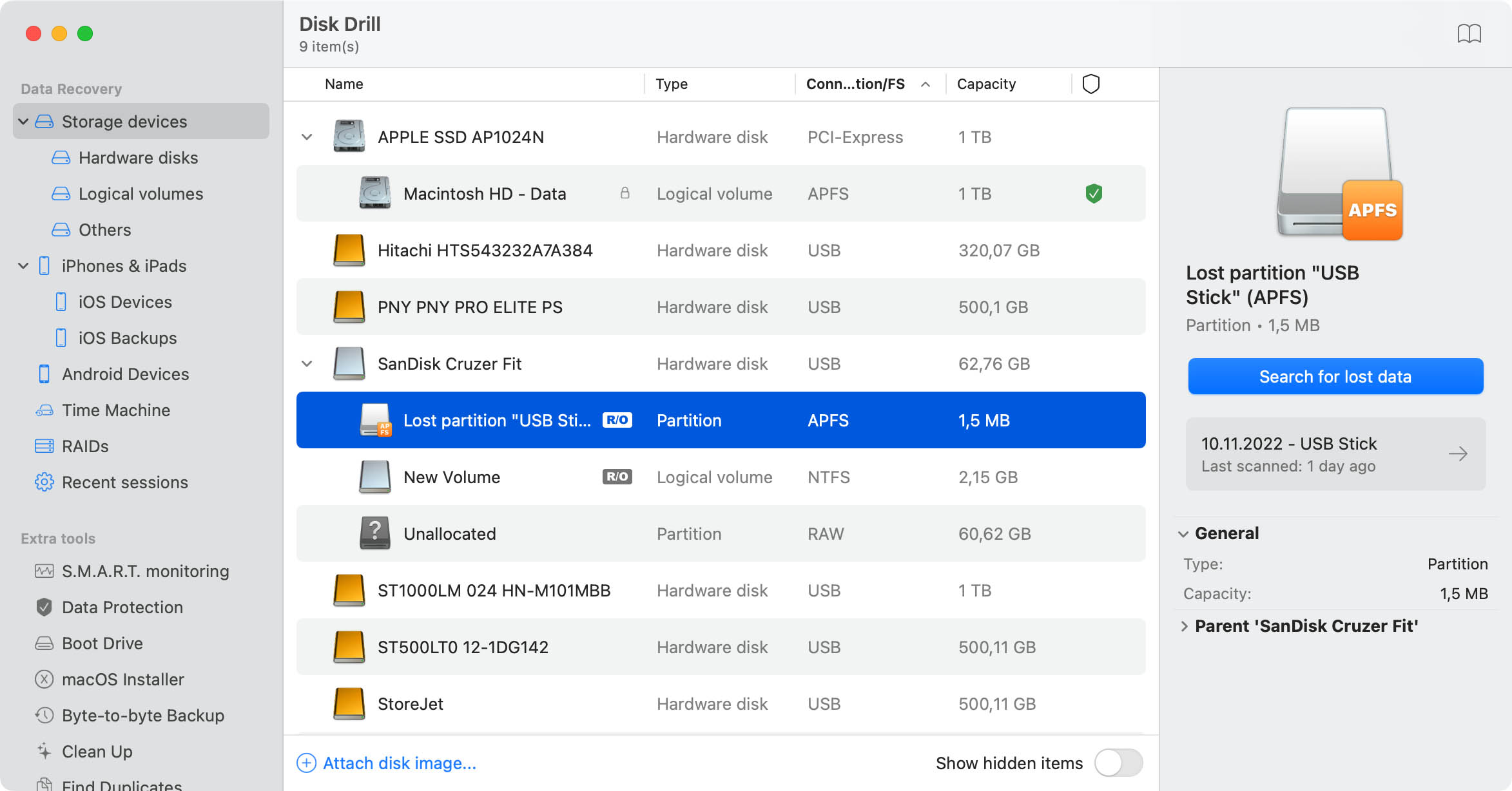The width and height of the screenshot is (1512, 791).
Task: Click the 320,07 GB capacity value
Action: tap(999, 251)
